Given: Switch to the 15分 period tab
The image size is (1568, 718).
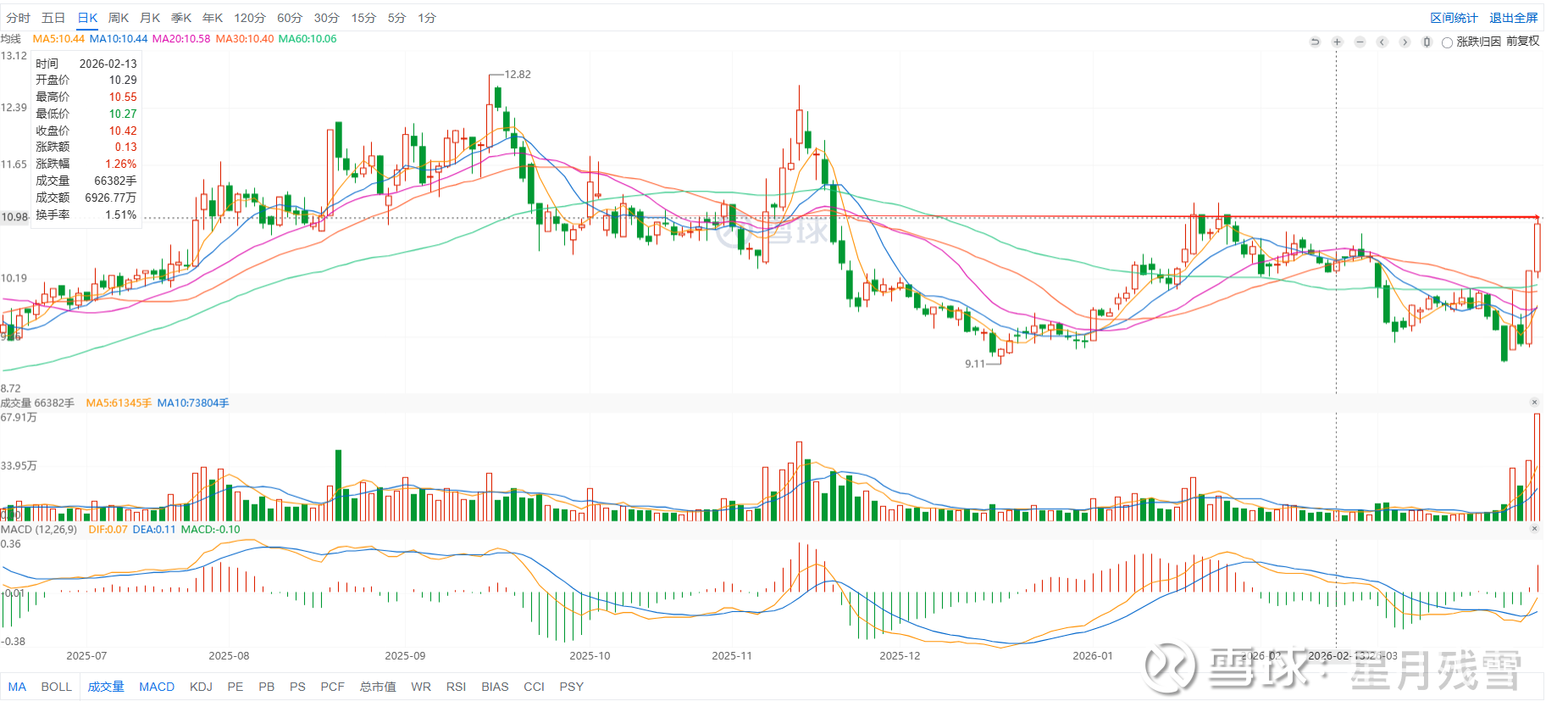Looking at the screenshot, I should point(364,18).
